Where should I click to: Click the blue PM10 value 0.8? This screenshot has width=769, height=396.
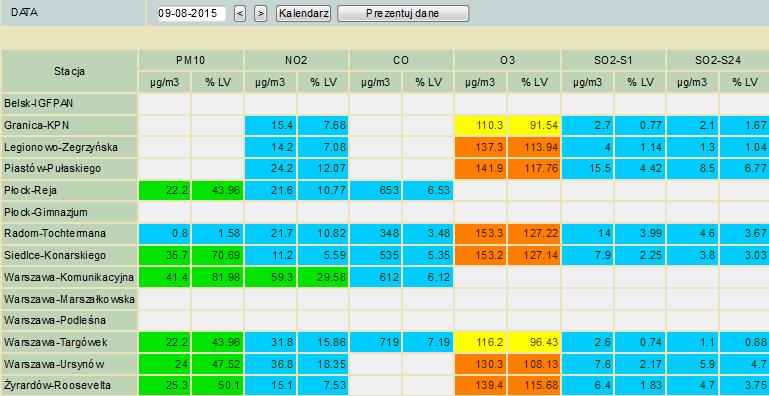164,234
